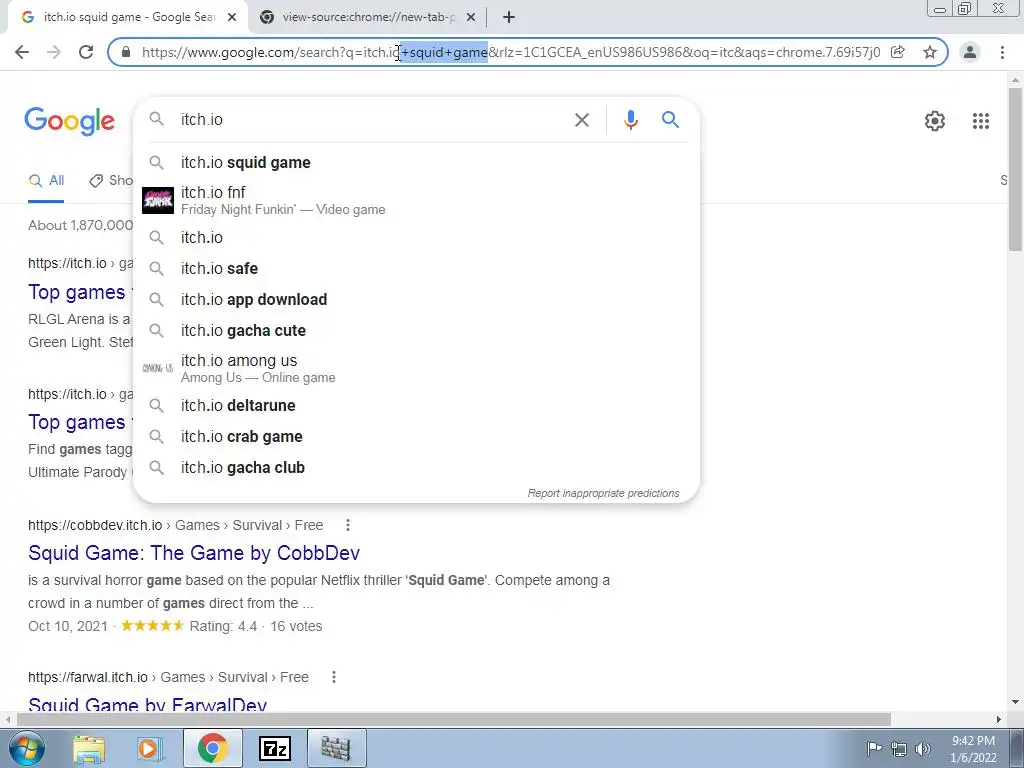
Task: Open 7-Zip from the taskbar
Action: tap(274, 748)
